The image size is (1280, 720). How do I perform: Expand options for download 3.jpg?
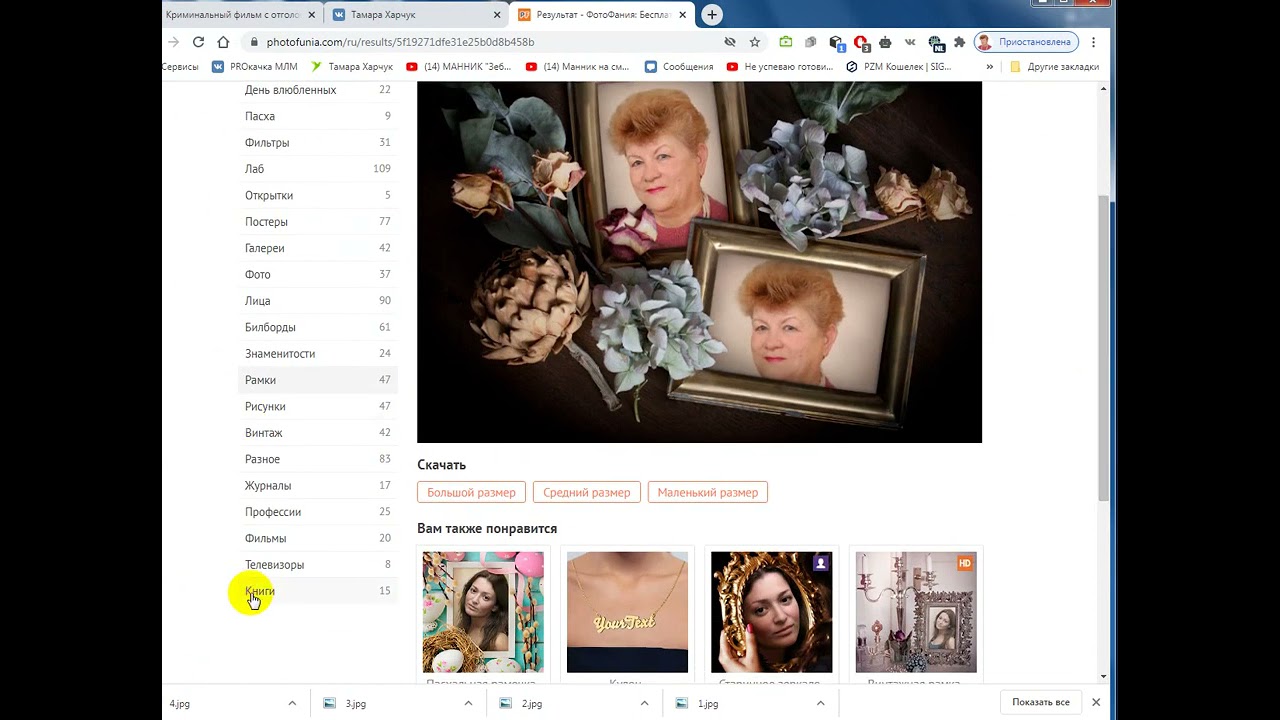[468, 703]
